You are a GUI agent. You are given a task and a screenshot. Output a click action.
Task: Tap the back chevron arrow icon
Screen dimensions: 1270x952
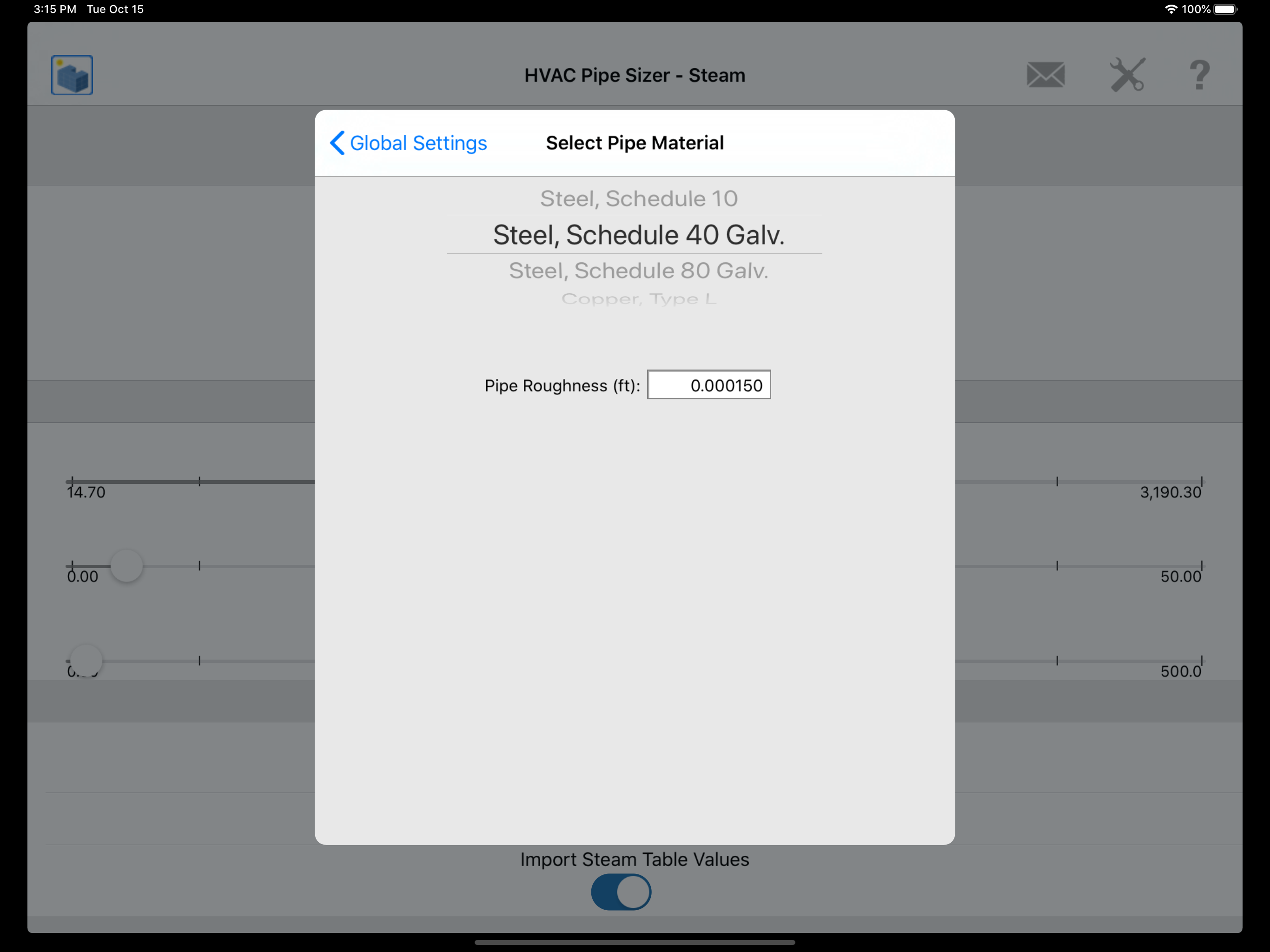point(337,143)
